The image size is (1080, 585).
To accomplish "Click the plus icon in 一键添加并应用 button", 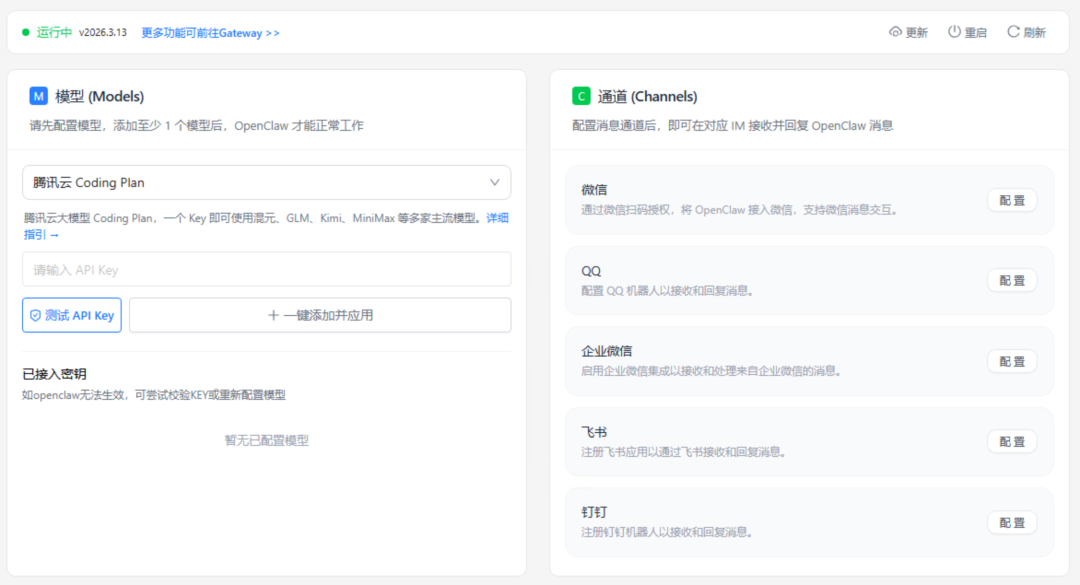I will click(270, 315).
